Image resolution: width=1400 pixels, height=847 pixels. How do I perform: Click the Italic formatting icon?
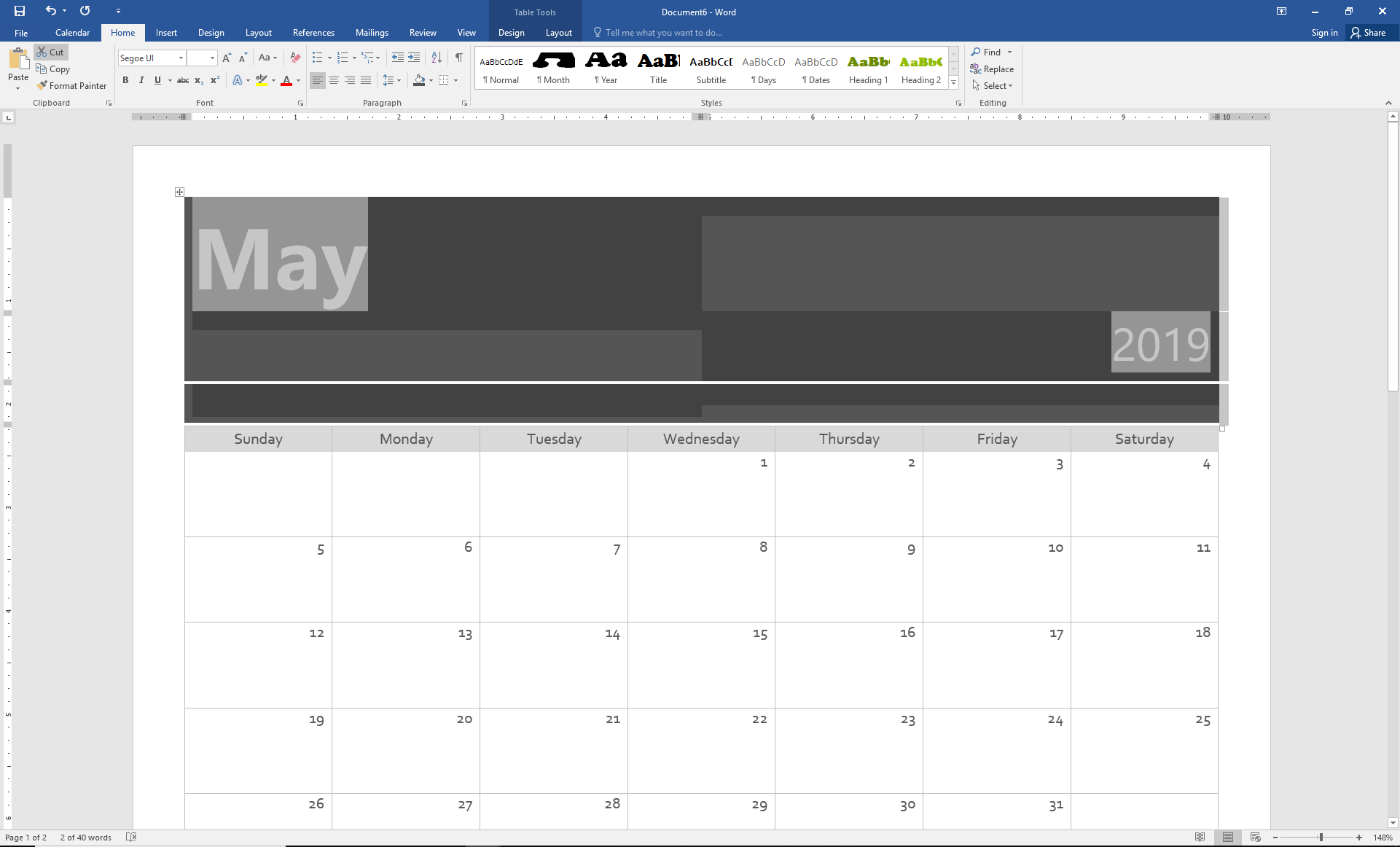pyautogui.click(x=140, y=80)
